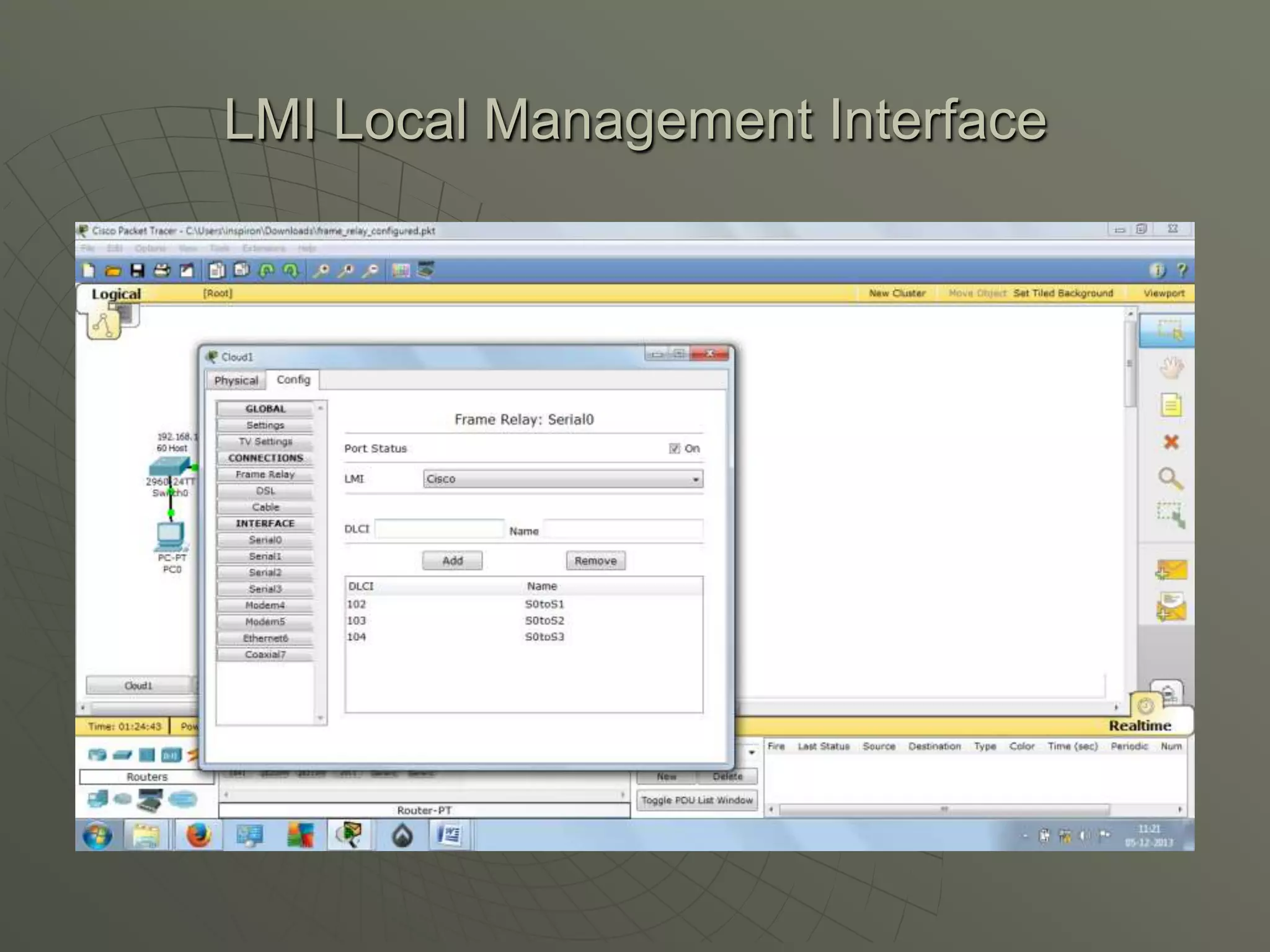Image resolution: width=1270 pixels, height=952 pixels.
Task: Open the Logical workspace tab
Action: [116, 294]
